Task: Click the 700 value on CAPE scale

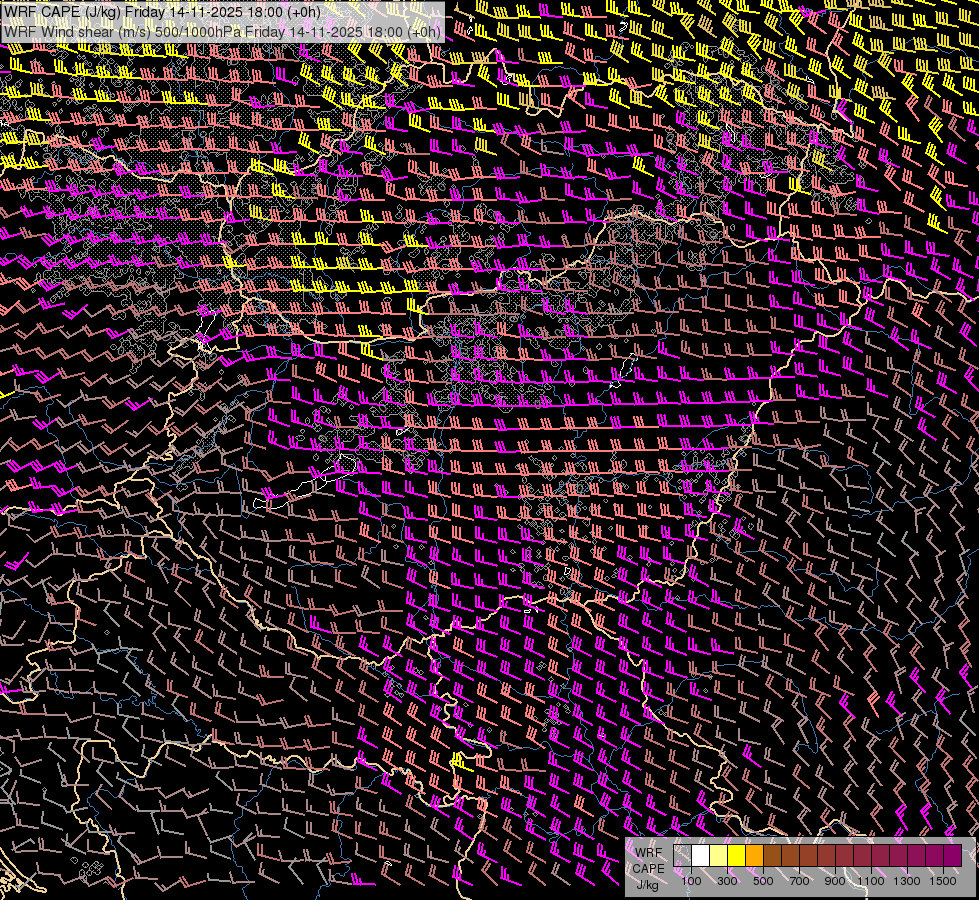Action: coord(799,881)
